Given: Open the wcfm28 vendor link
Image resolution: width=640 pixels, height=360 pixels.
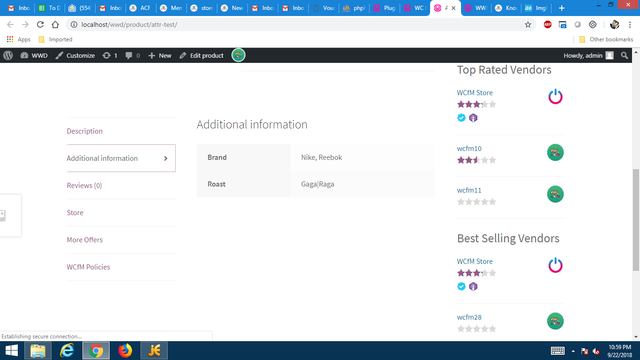Looking at the screenshot, I should point(469,317).
